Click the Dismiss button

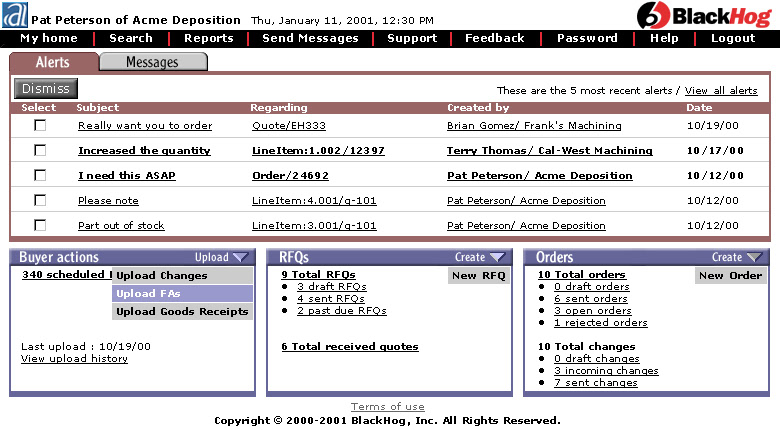point(46,89)
